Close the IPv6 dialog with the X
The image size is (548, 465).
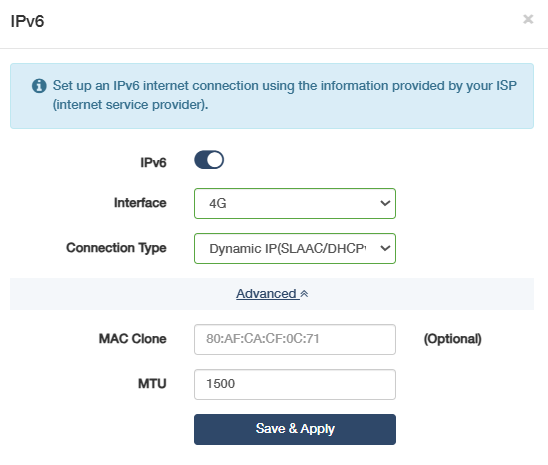pyautogui.click(x=528, y=19)
